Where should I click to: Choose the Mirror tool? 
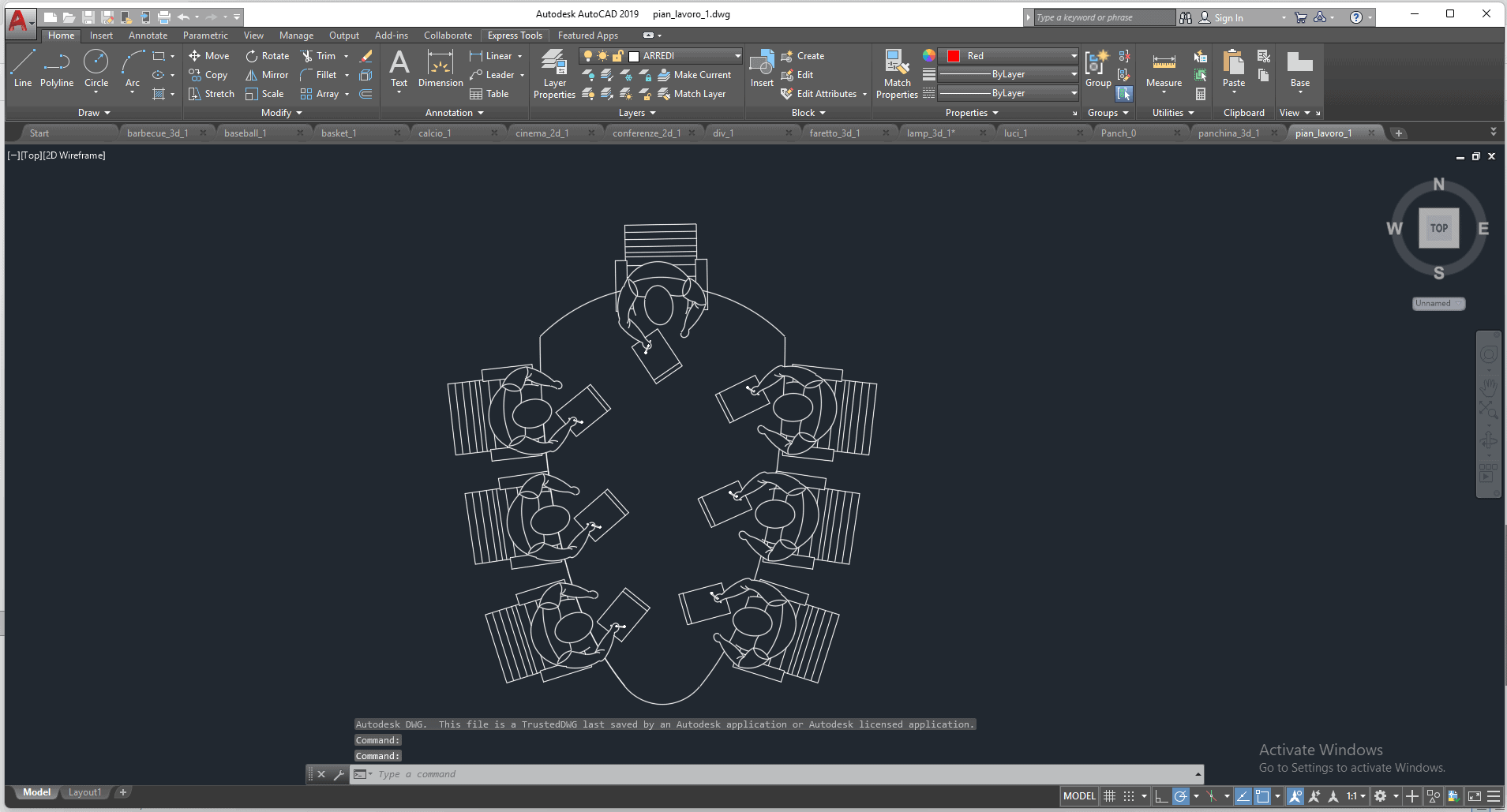[x=267, y=75]
